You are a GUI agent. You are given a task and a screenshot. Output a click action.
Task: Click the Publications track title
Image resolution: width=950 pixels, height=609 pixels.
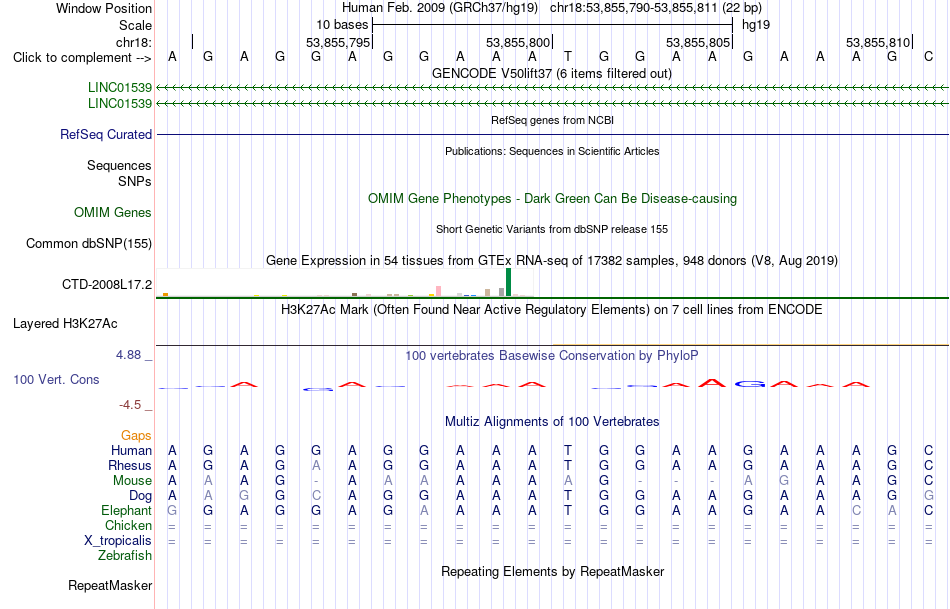pyautogui.click(x=552, y=151)
